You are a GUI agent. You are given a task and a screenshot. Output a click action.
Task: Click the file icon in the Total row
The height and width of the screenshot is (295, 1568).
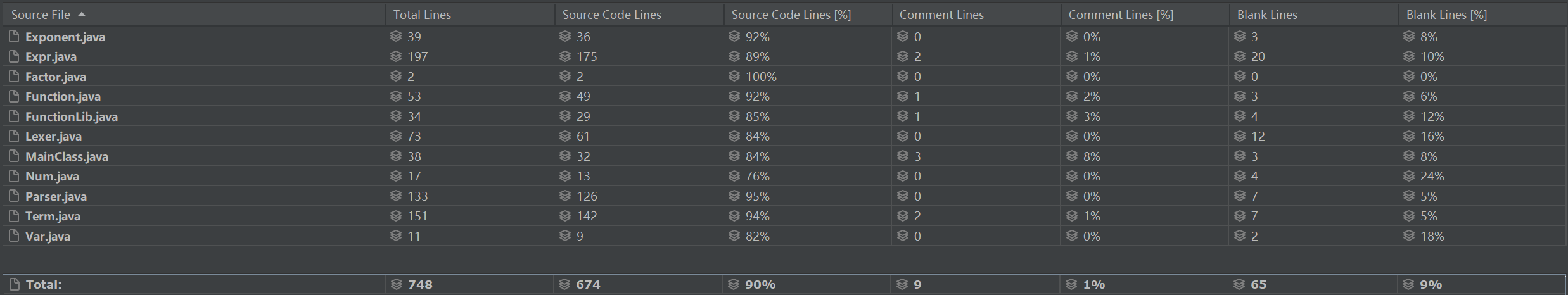(x=15, y=284)
